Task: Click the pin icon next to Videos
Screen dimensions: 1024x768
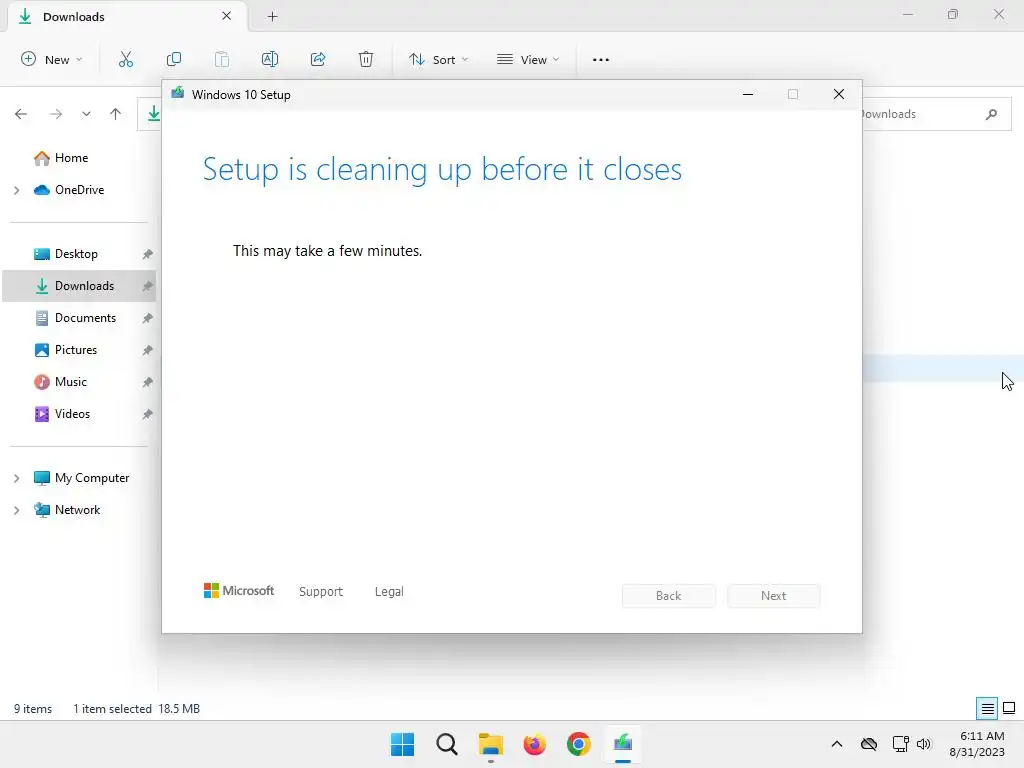Action: pos(148,414)
